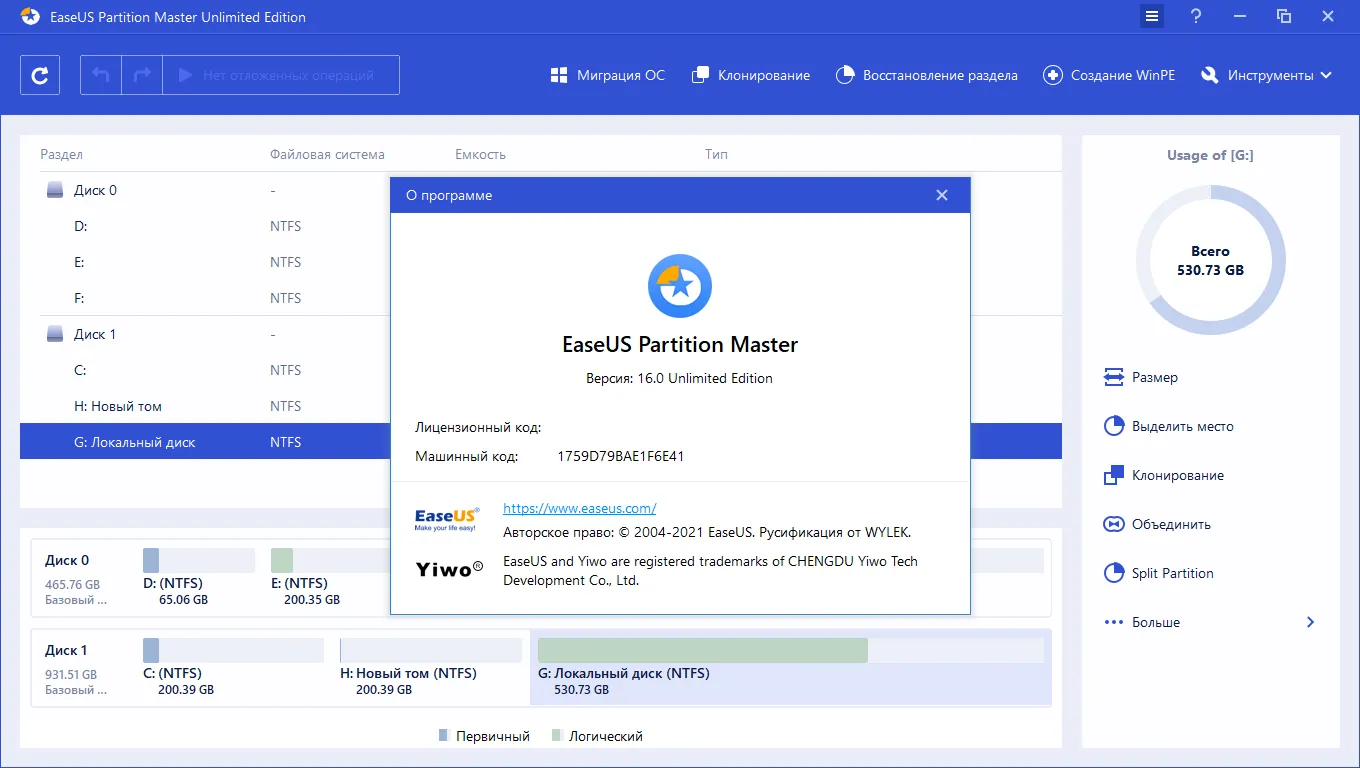This screenshot has width=1360, height=768.
Task: Select the Размер resize option
Action: pyautogui.click(x=1141, y=377)
